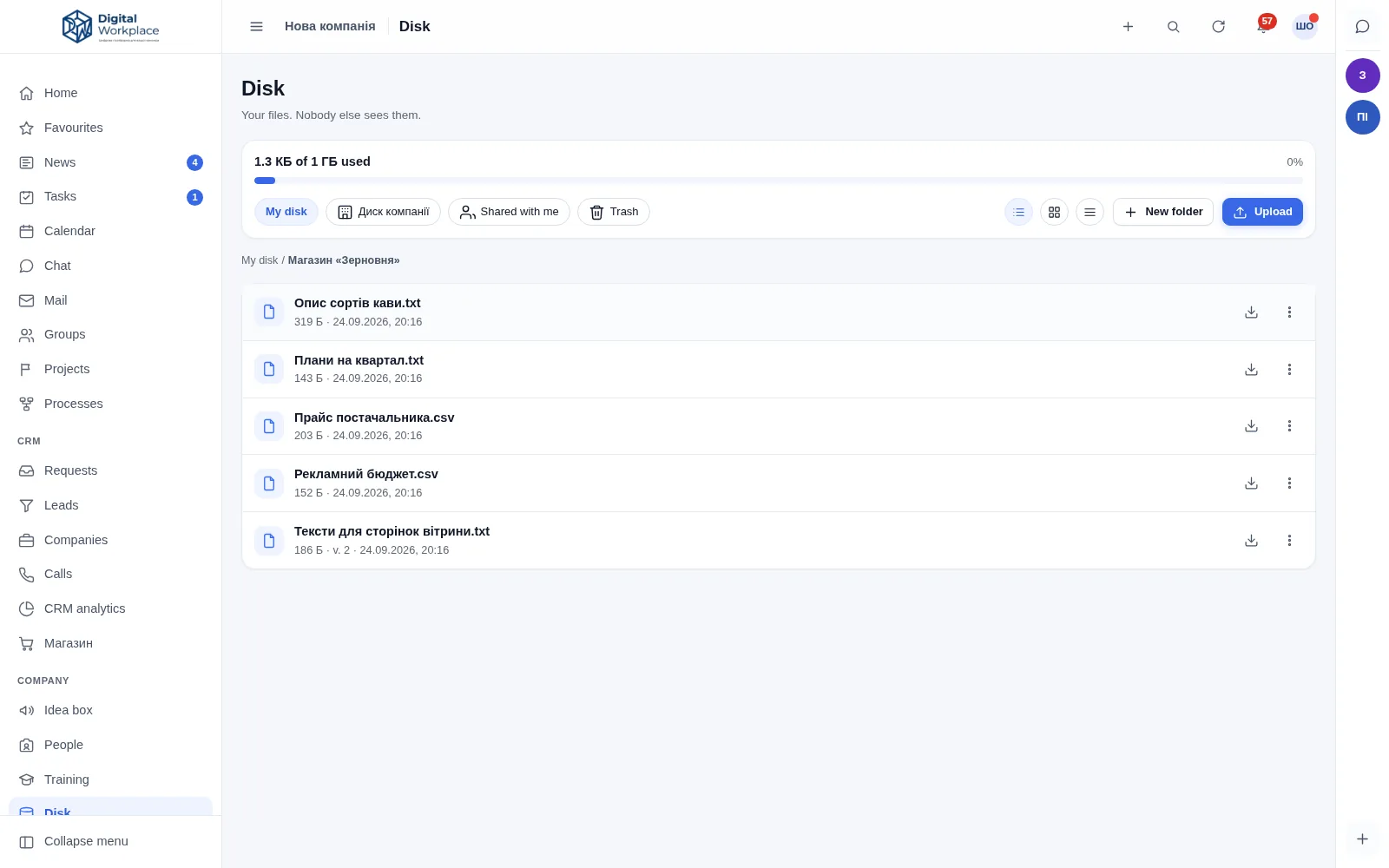Download Тексти для сторінок вітрини.txt
1389x868 pixels.
pos(1251,541)
